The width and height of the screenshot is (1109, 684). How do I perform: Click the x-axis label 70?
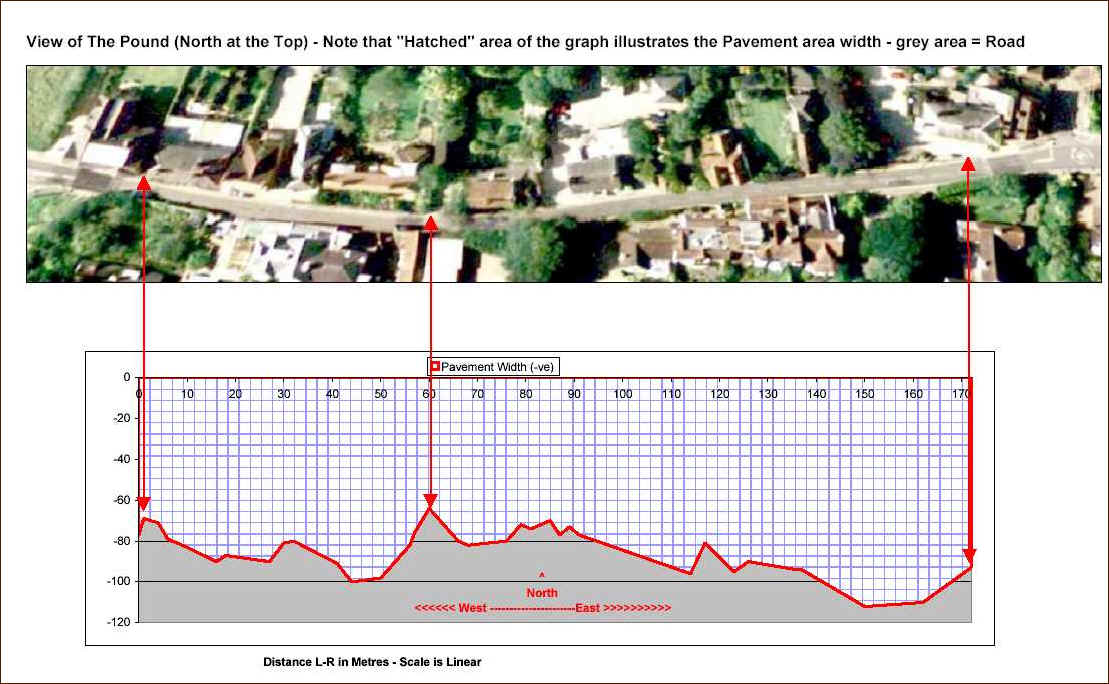coord(477,394)
